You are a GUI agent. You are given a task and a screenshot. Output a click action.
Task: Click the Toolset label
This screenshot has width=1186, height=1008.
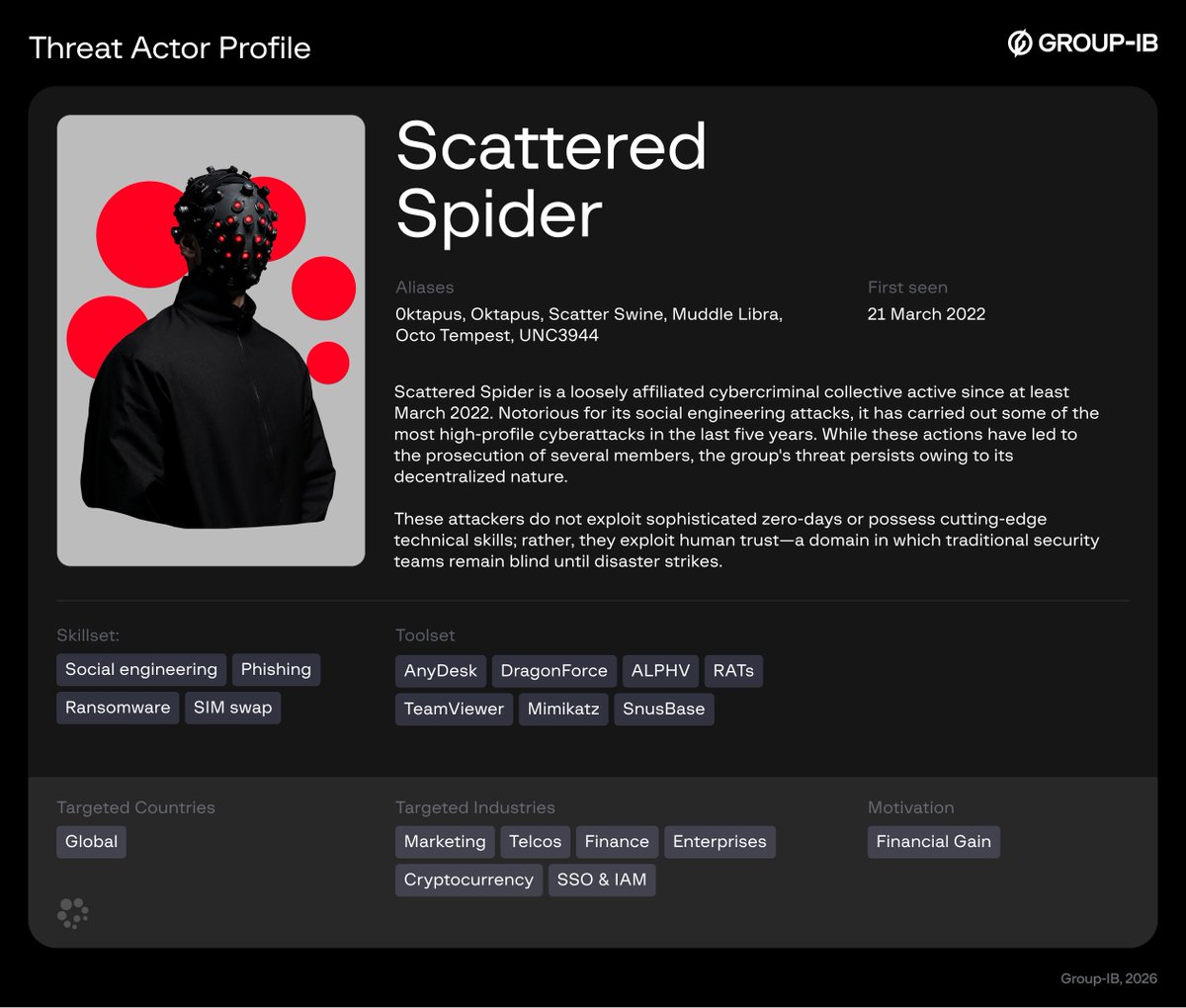[425, 635]
